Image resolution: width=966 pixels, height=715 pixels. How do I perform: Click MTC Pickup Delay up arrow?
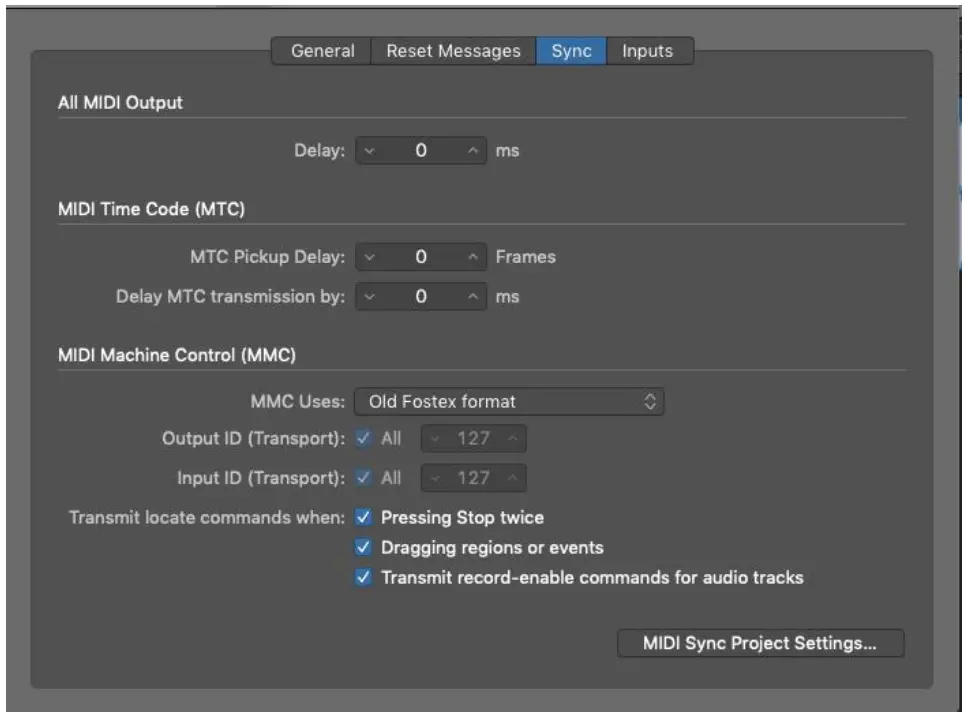tap(472, 257)
